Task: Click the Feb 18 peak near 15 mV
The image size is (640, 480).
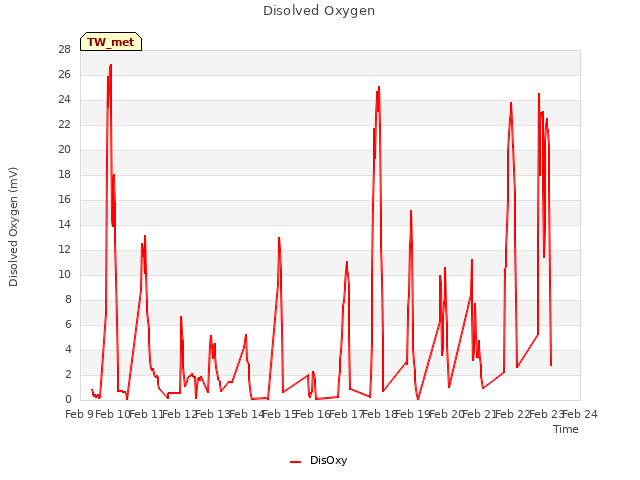Action: (411, 211)
